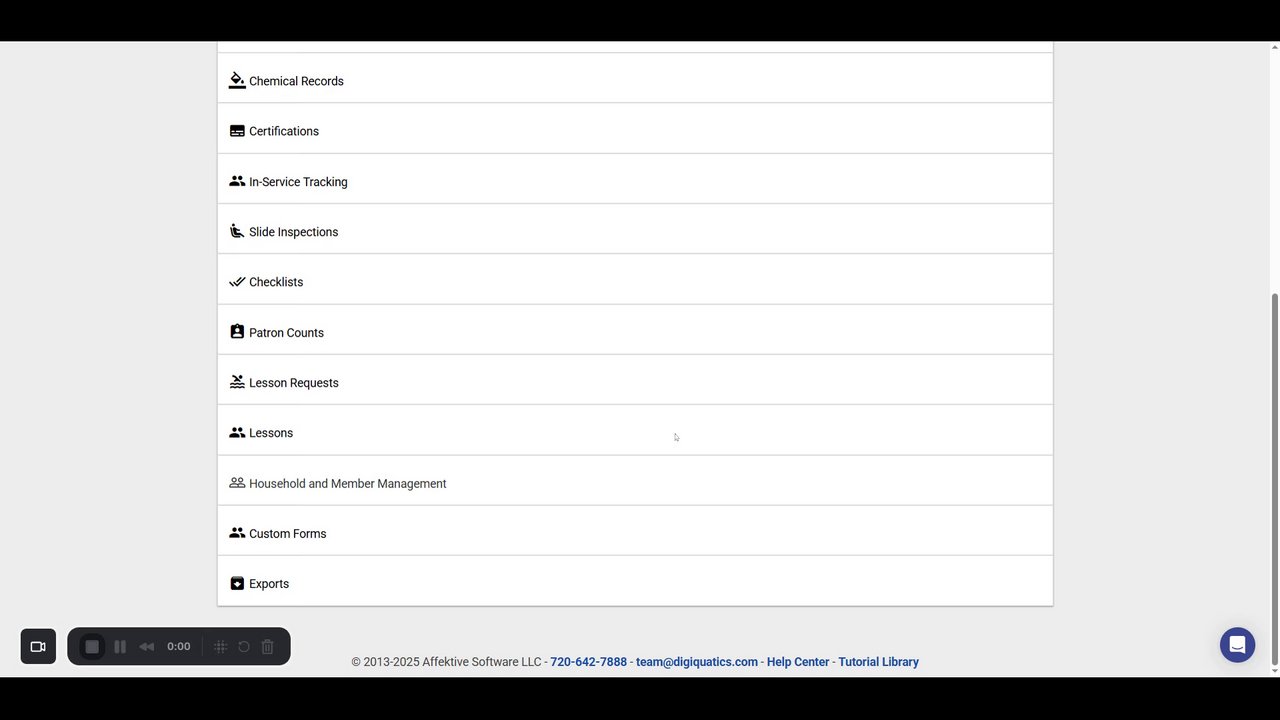
Task: Open the chat support bubble
Action: pos(1237,645)
